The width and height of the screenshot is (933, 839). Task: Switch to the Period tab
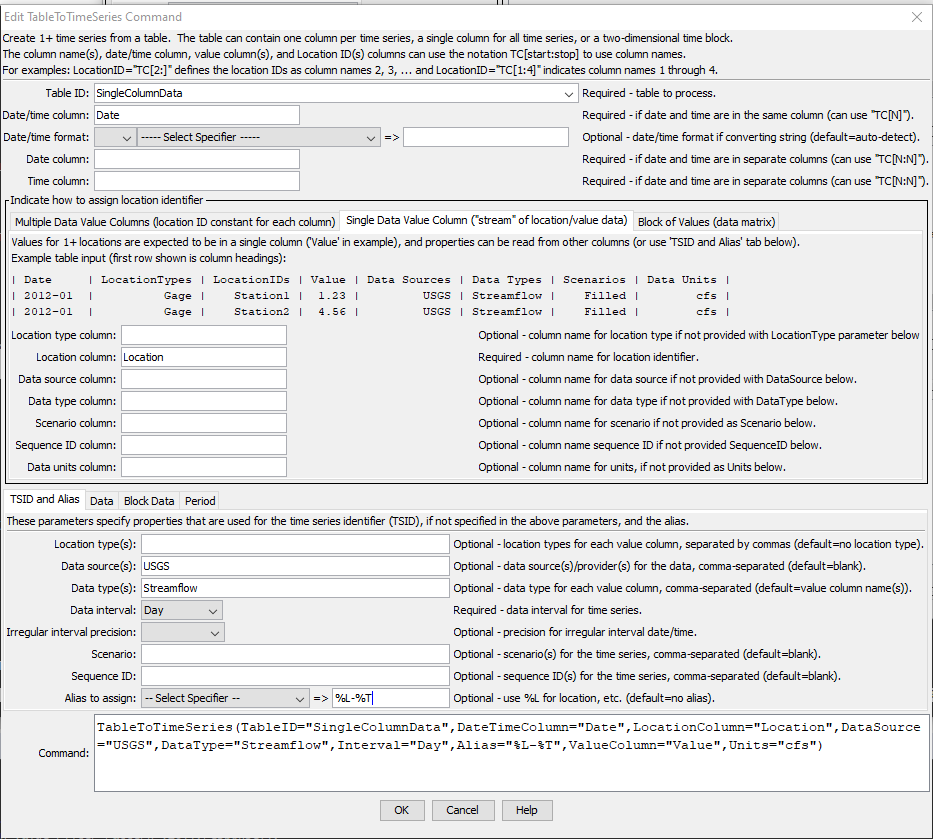click(200, 501)
